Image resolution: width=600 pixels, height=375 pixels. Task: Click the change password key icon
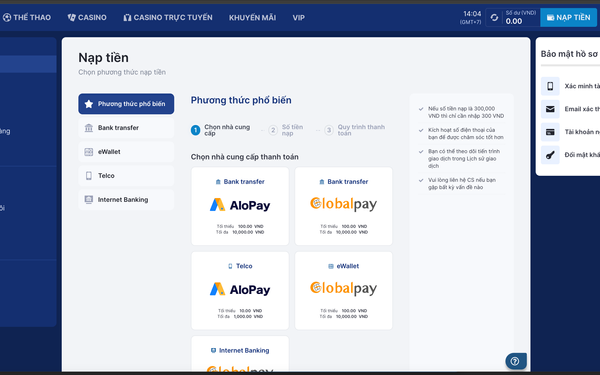[550, 155]
